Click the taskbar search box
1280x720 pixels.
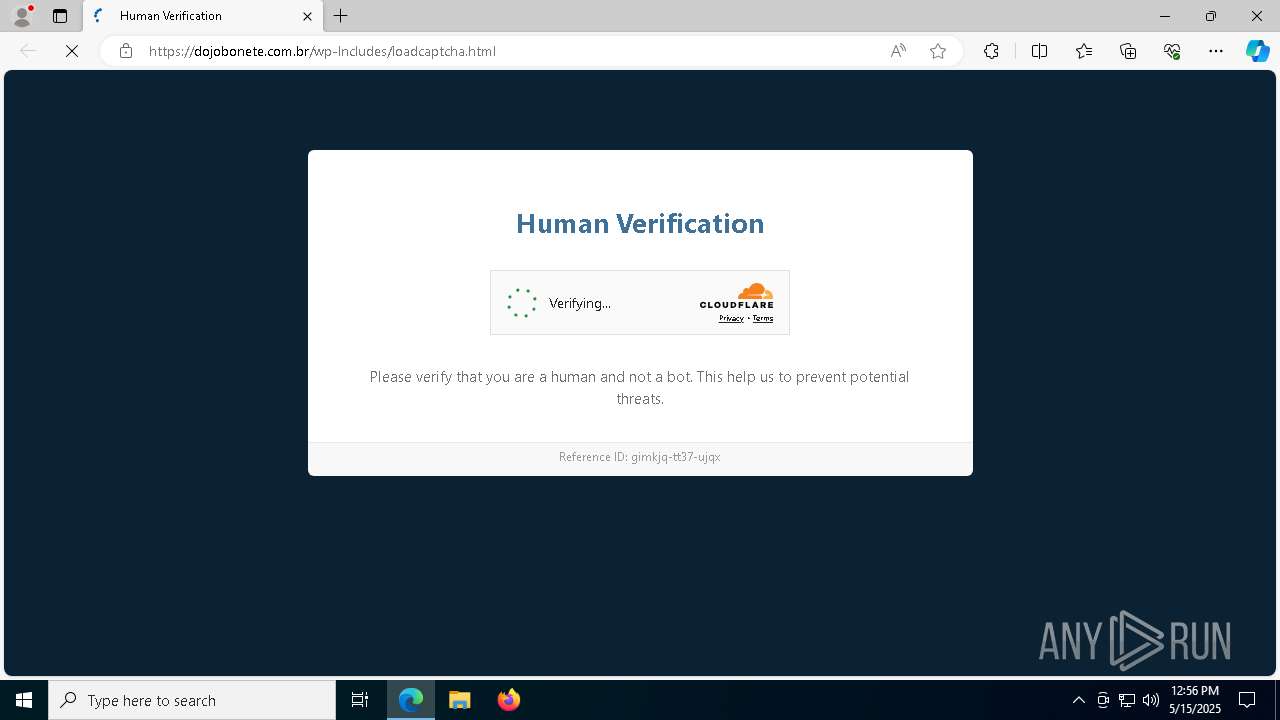coord(192,700)
